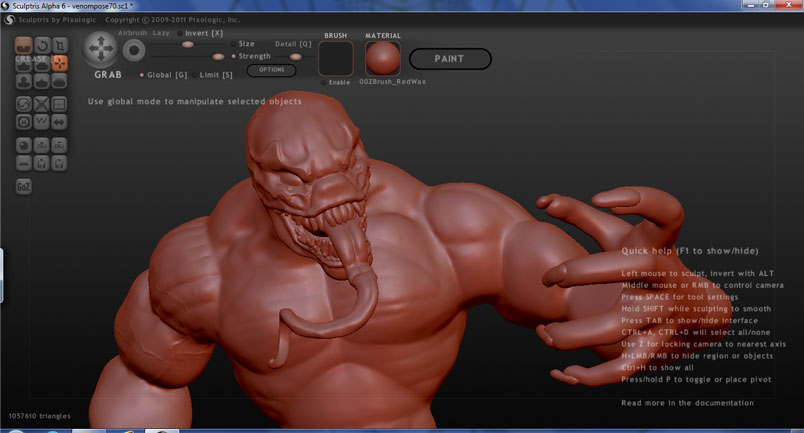Toggle the Airbrush option

tap(132, 33)
